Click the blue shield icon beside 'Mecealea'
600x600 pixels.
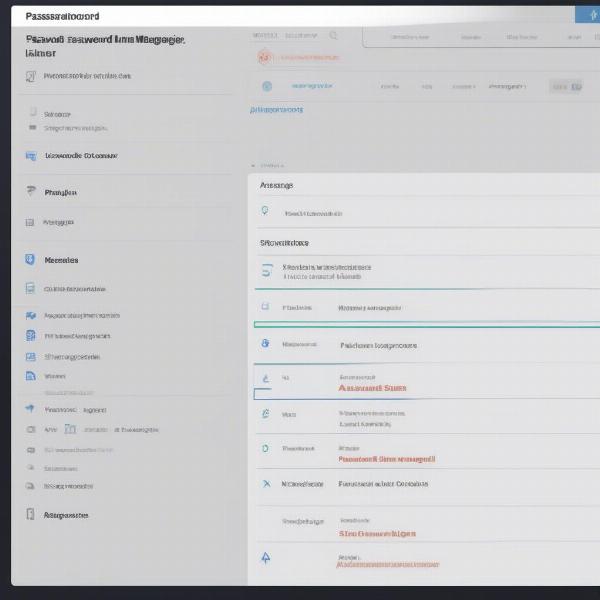[30, 259]
